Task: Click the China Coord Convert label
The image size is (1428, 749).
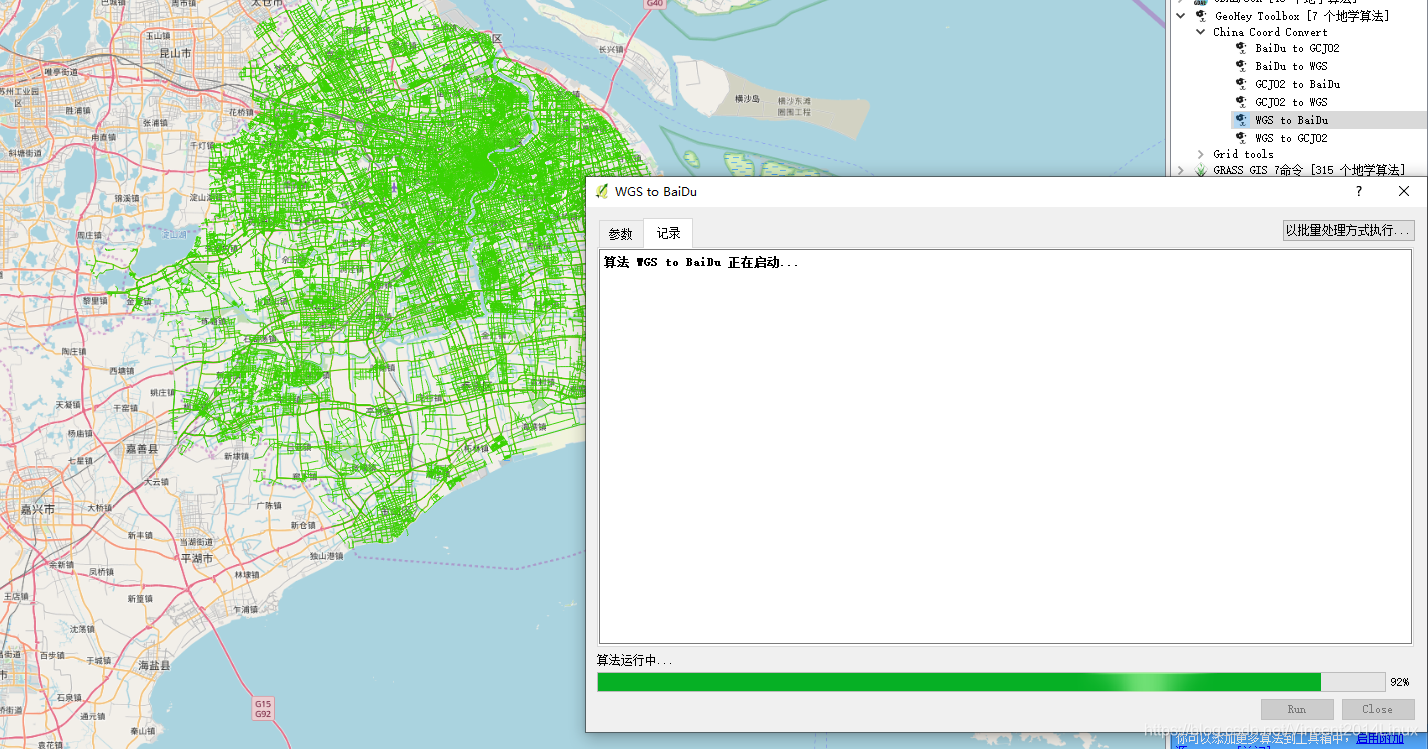Action: coord(1270,32)
